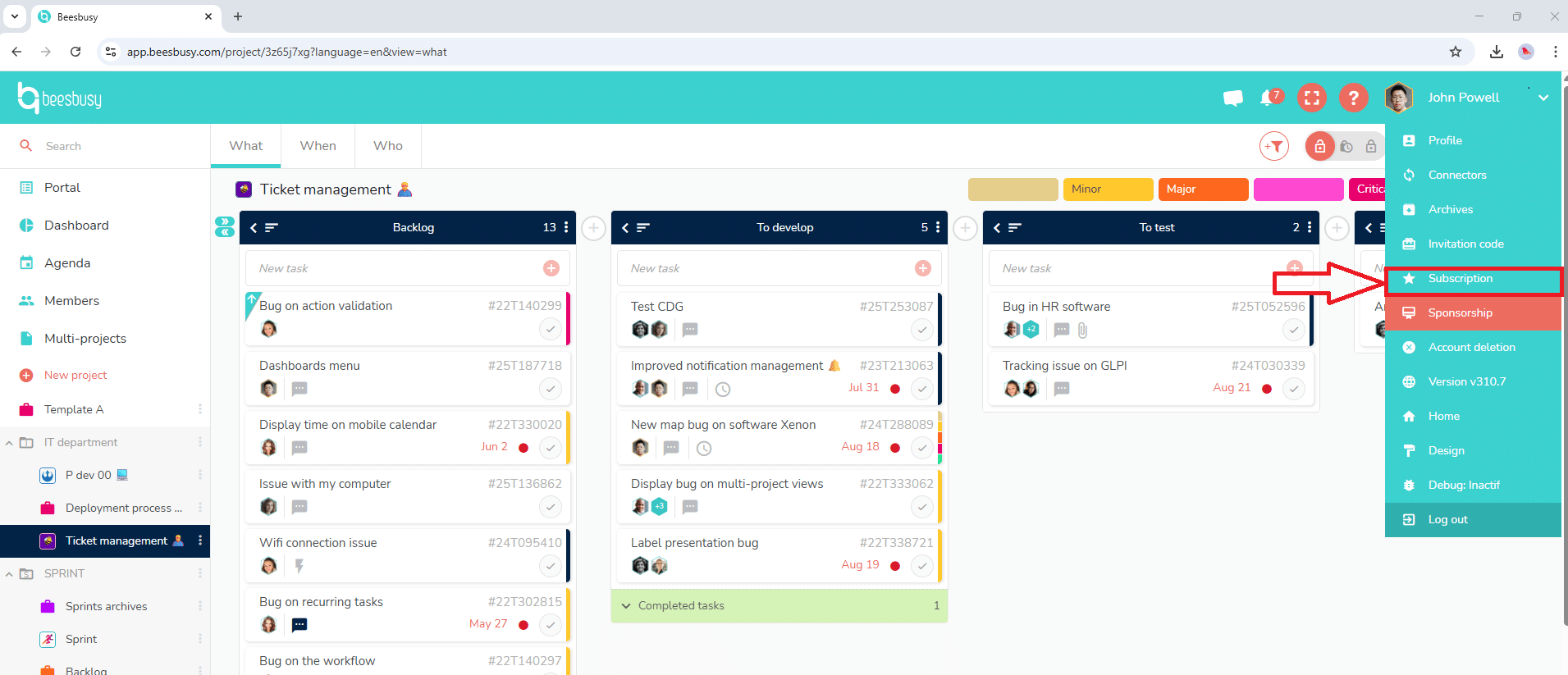Viewport: 1568px width, 675px height.
Task: Collapse the IT department folder
Action: 9,443
